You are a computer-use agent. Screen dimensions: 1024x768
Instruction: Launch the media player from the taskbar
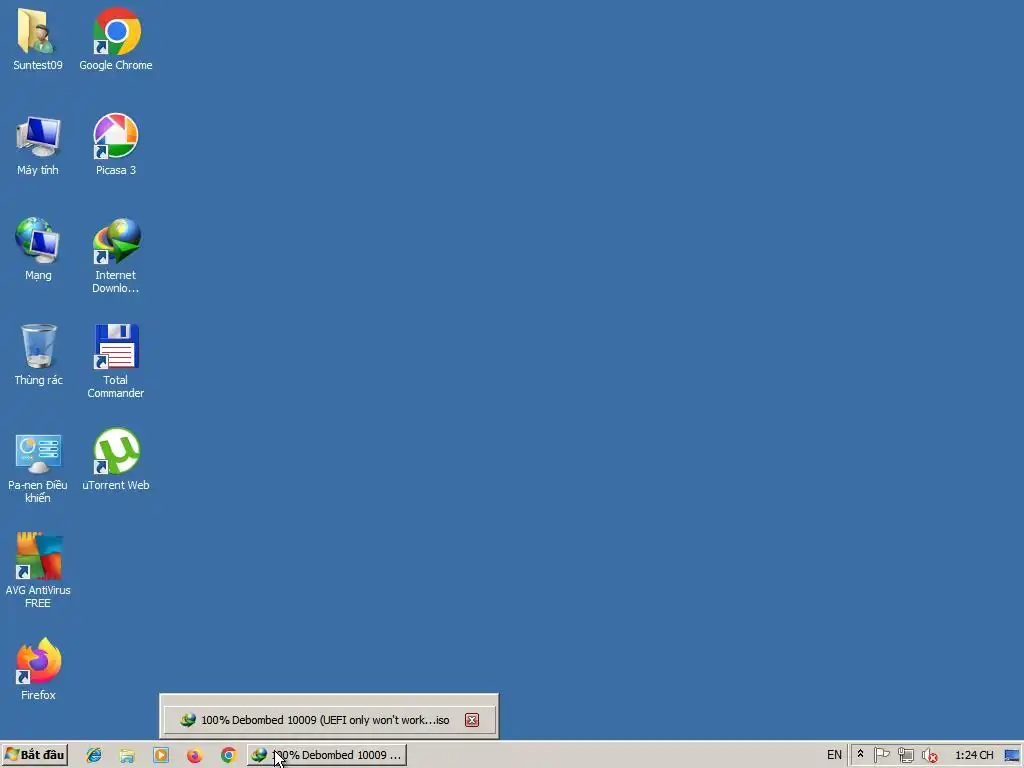coord(161,755)
